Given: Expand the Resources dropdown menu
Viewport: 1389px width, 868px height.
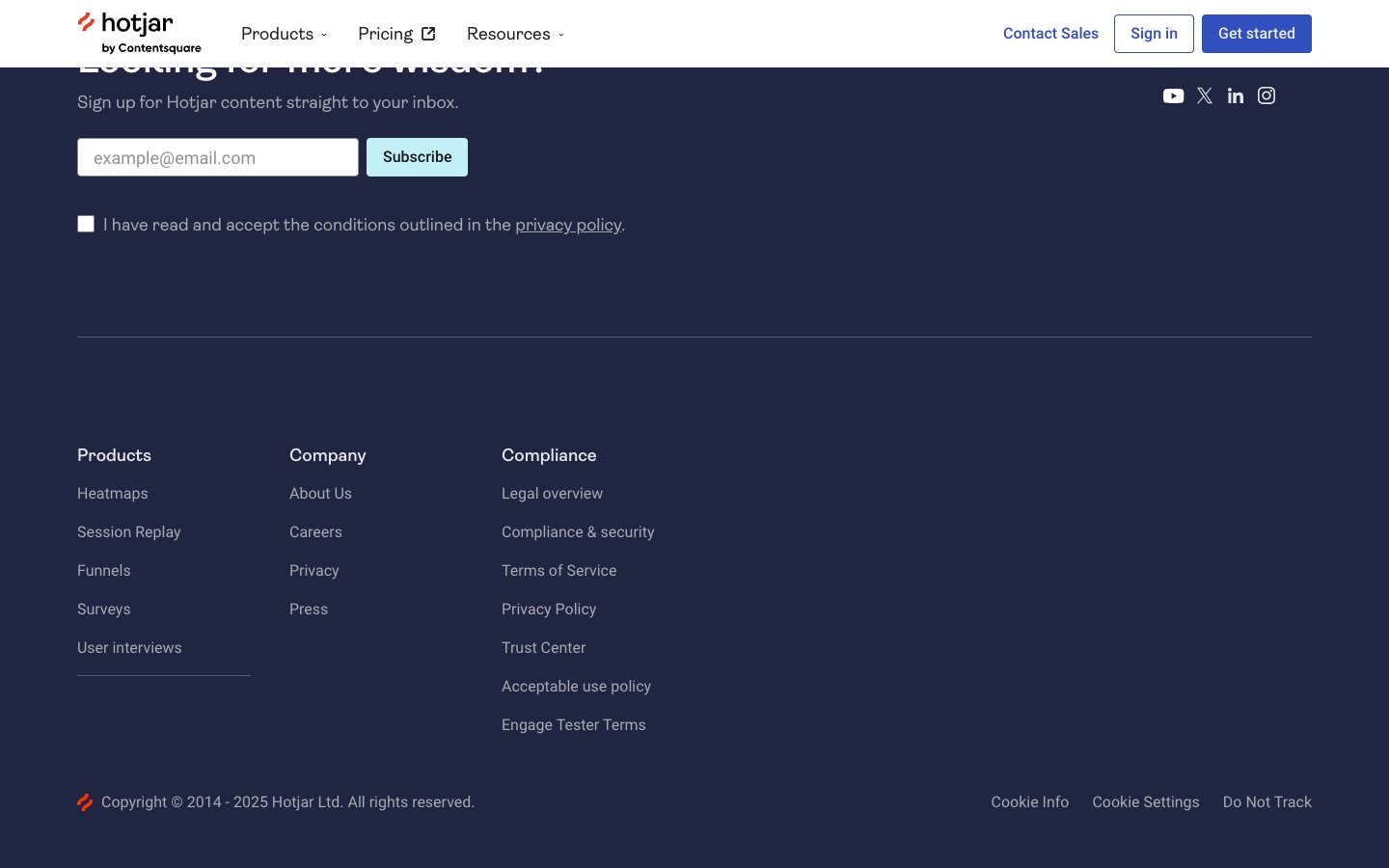Looking at the screenshot, I should click(514, 34).
